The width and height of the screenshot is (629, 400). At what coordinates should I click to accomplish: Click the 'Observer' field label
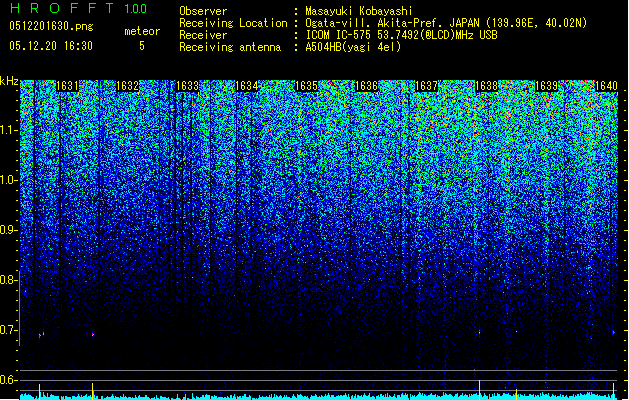tap(203, 11)
